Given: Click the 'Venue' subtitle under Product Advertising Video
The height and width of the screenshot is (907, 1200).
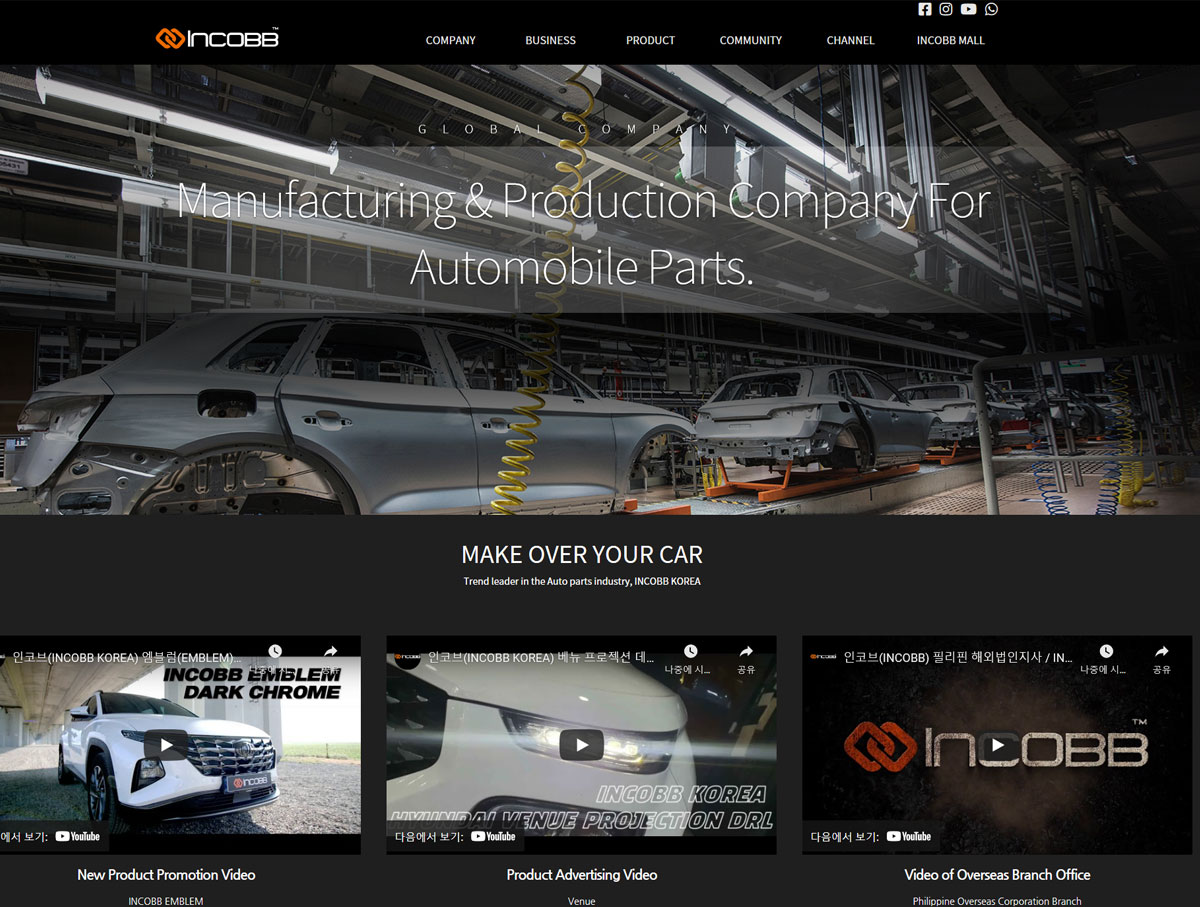Looking at the screenshot, I should [582, 901].
